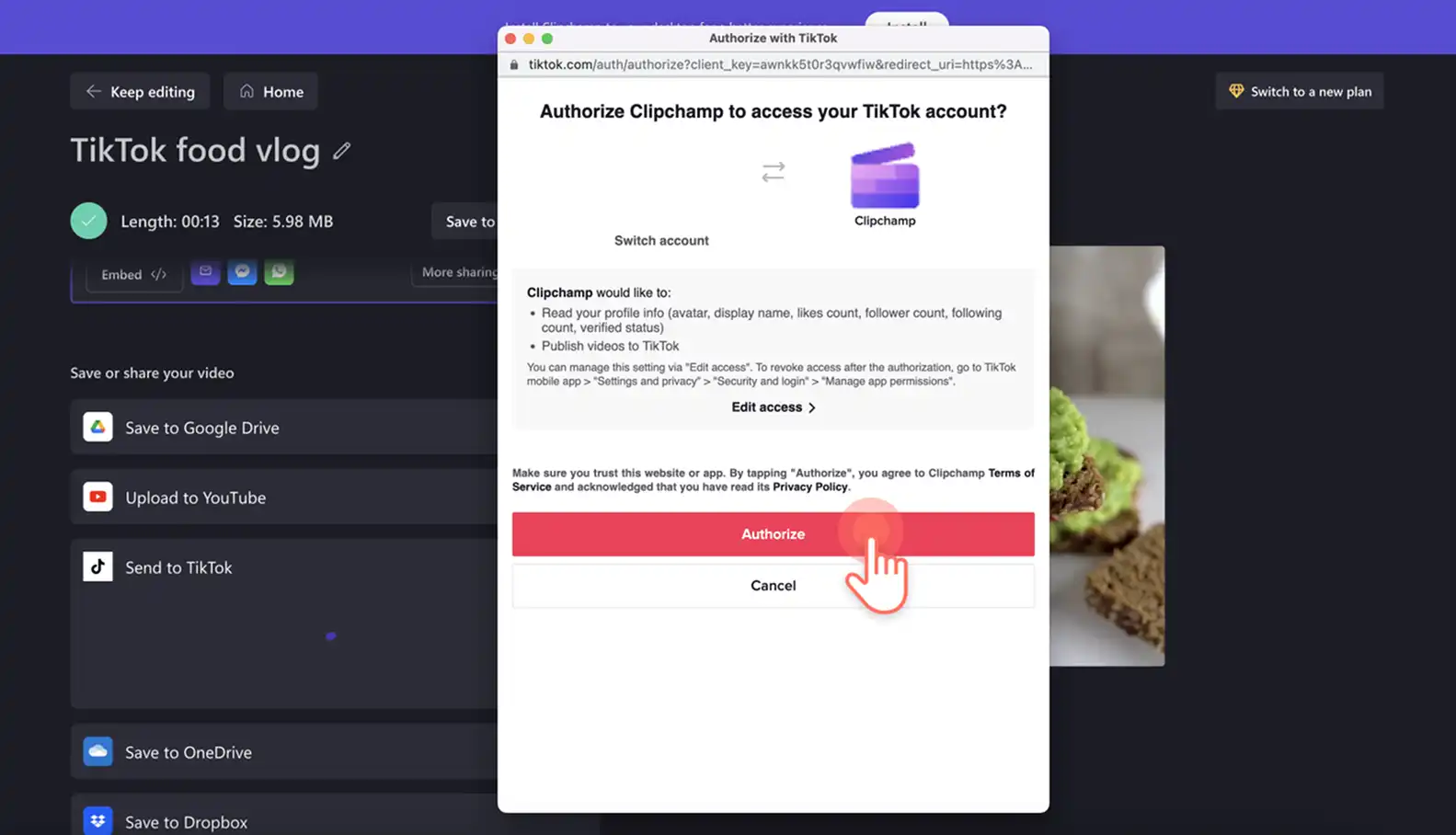Click the YouTube icon
This screenshot has width=1456, height=835.
[97, 497]
